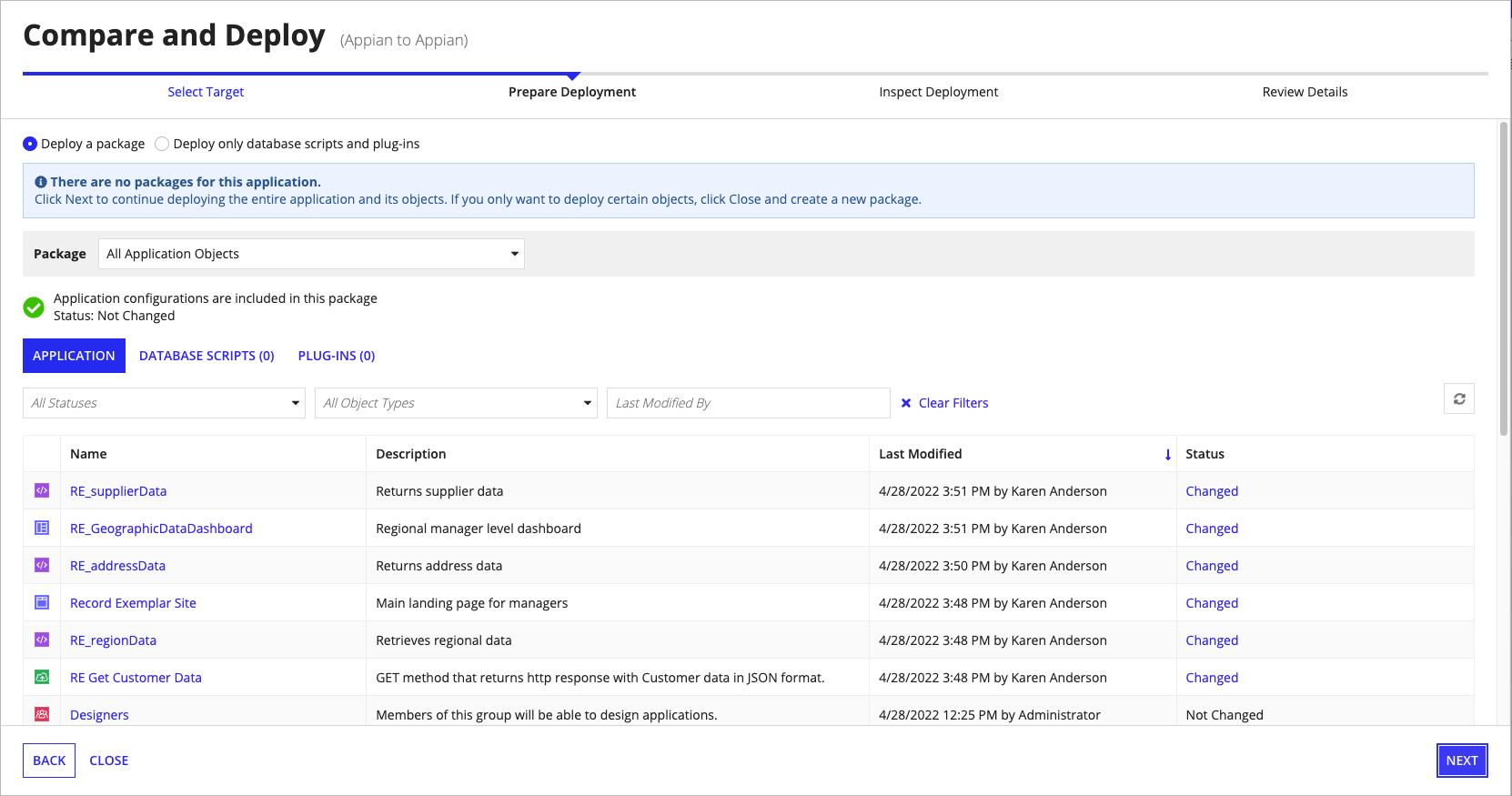The width and height of the screenshot is (1512, 796).
Task: Click the Clear Filters link
Action: click(953, 403)
